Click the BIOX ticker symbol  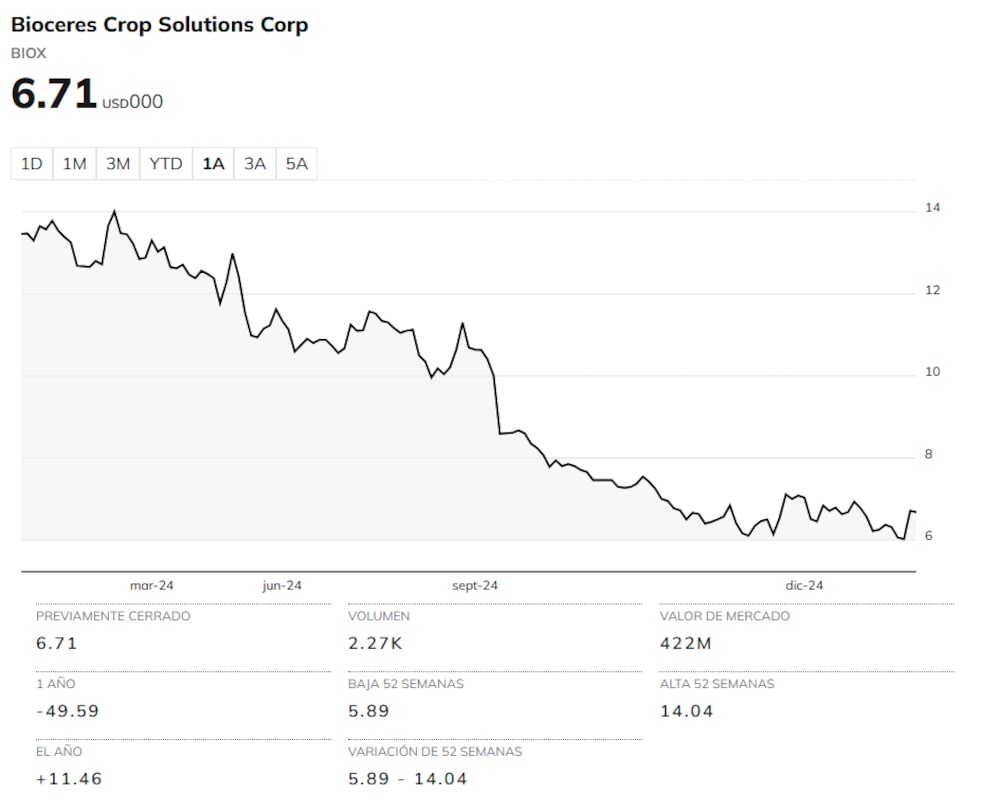click(29, 53)
